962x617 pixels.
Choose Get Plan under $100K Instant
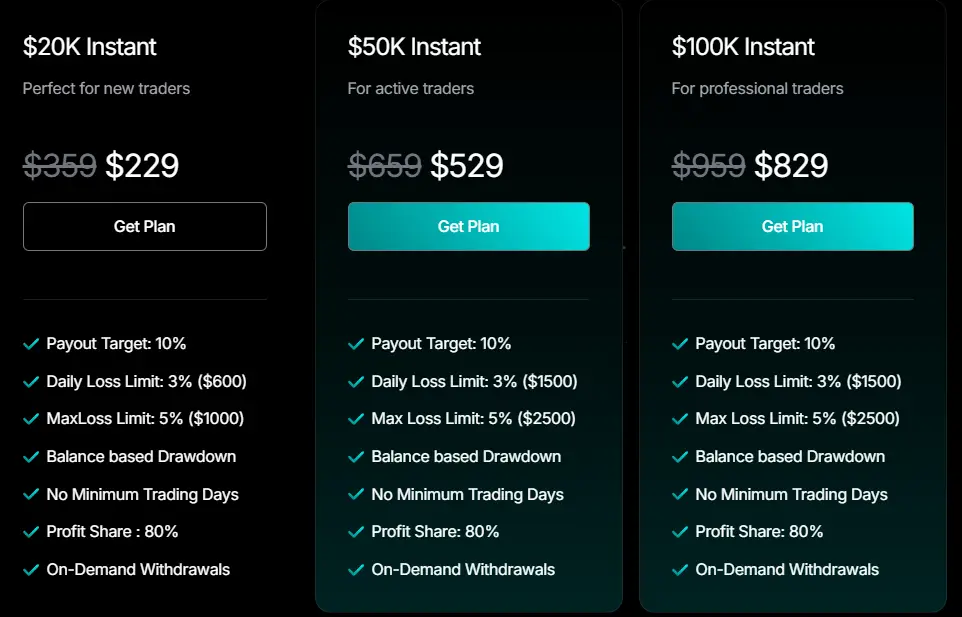(x=792, y=226)
